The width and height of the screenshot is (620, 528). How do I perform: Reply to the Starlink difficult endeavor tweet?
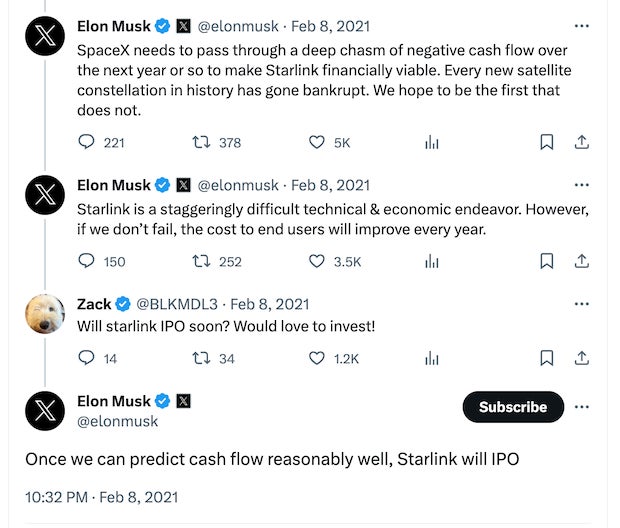tap(86, 261)
